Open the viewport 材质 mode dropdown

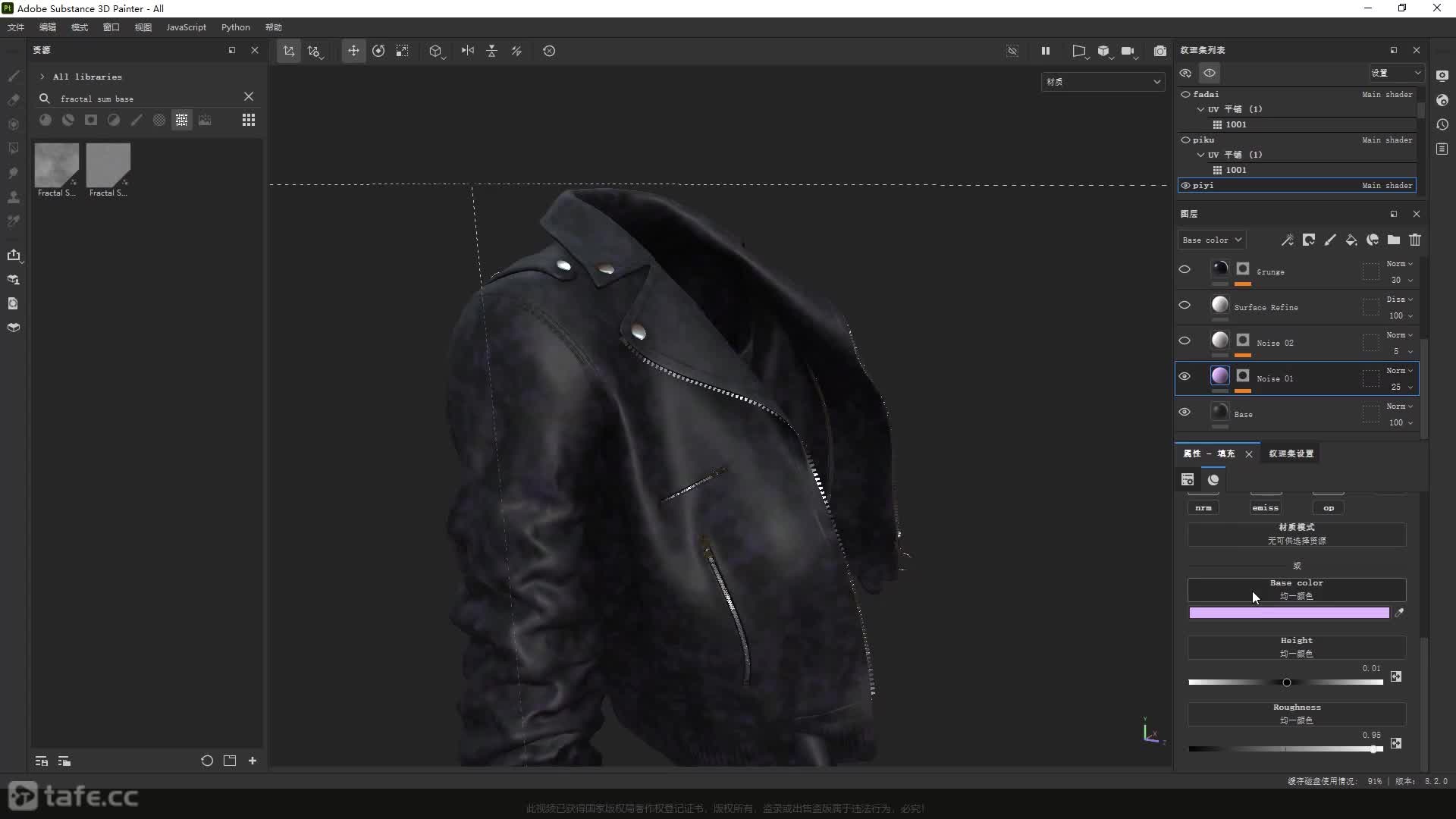pyautogui.click(x=1103, y=81)
